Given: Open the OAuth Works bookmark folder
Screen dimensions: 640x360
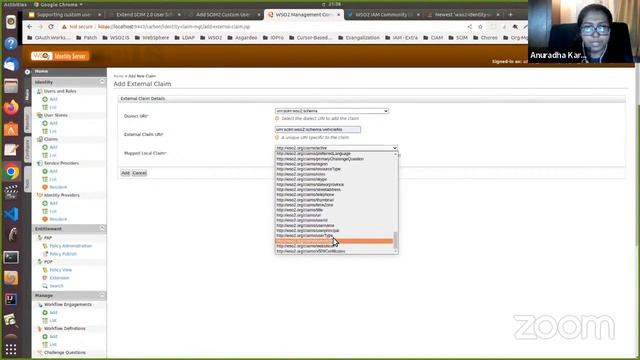Looking at the screenshot, I should click(x=48, y=38).
